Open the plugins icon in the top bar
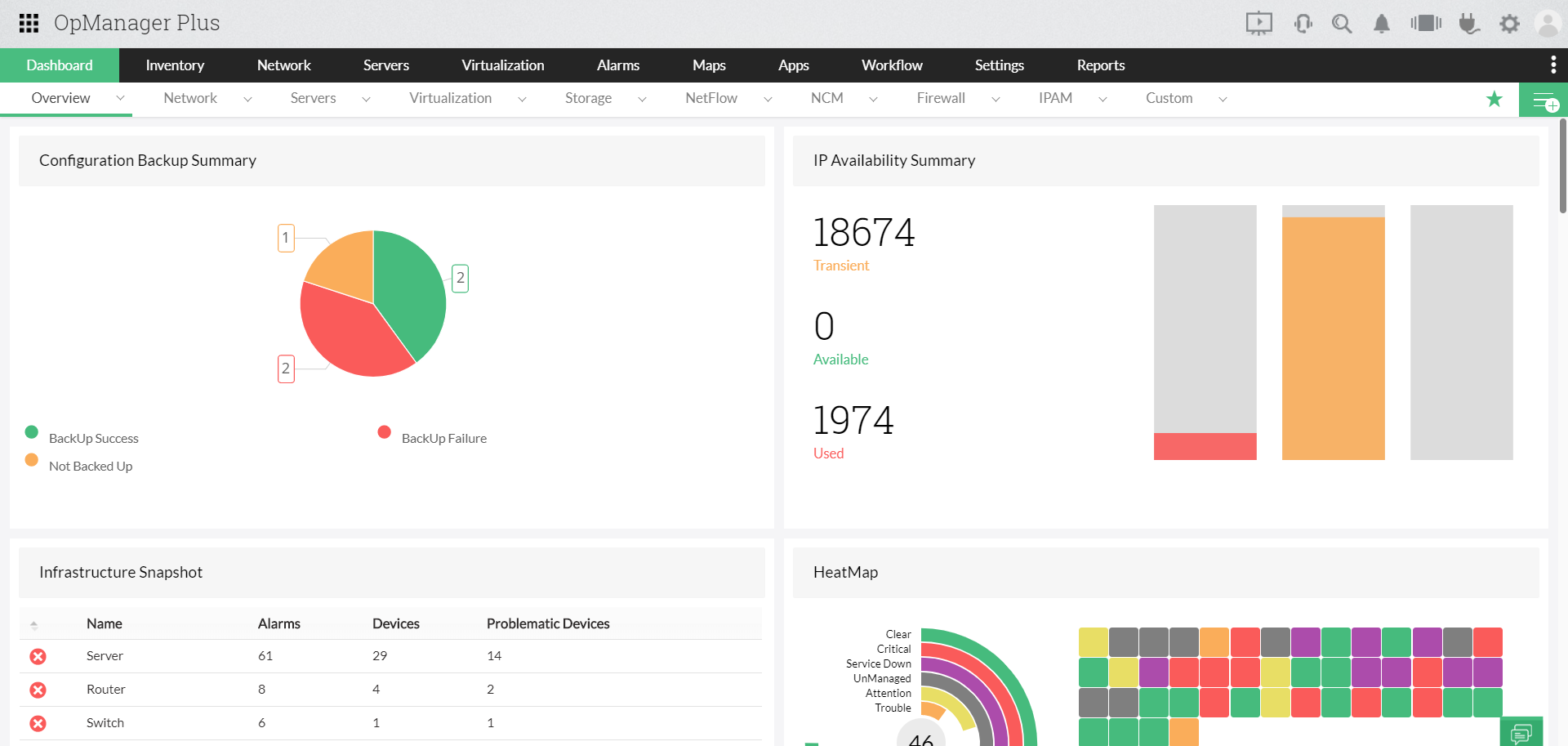Image resolution: width=1568 pixels, height=746 pixels. pos(1469,23)
